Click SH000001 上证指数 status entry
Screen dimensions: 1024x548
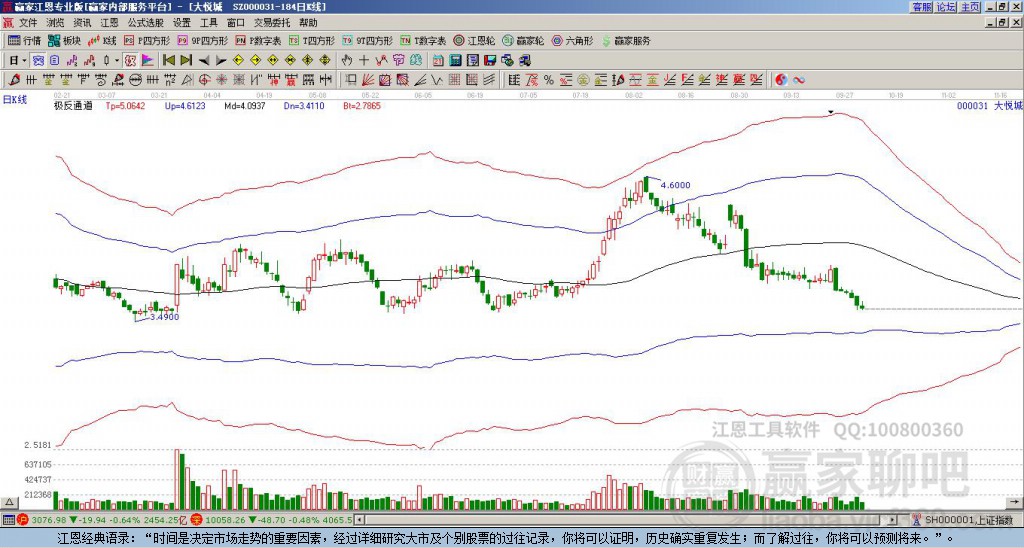[970, 520]
